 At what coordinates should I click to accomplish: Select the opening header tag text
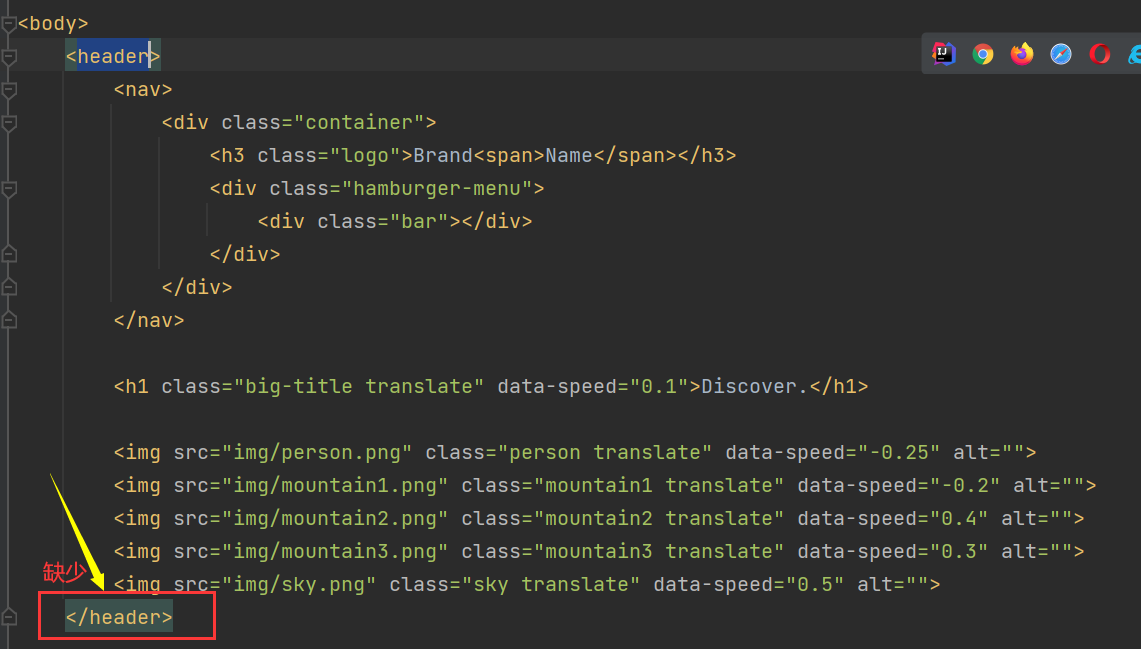click(112, 56)
